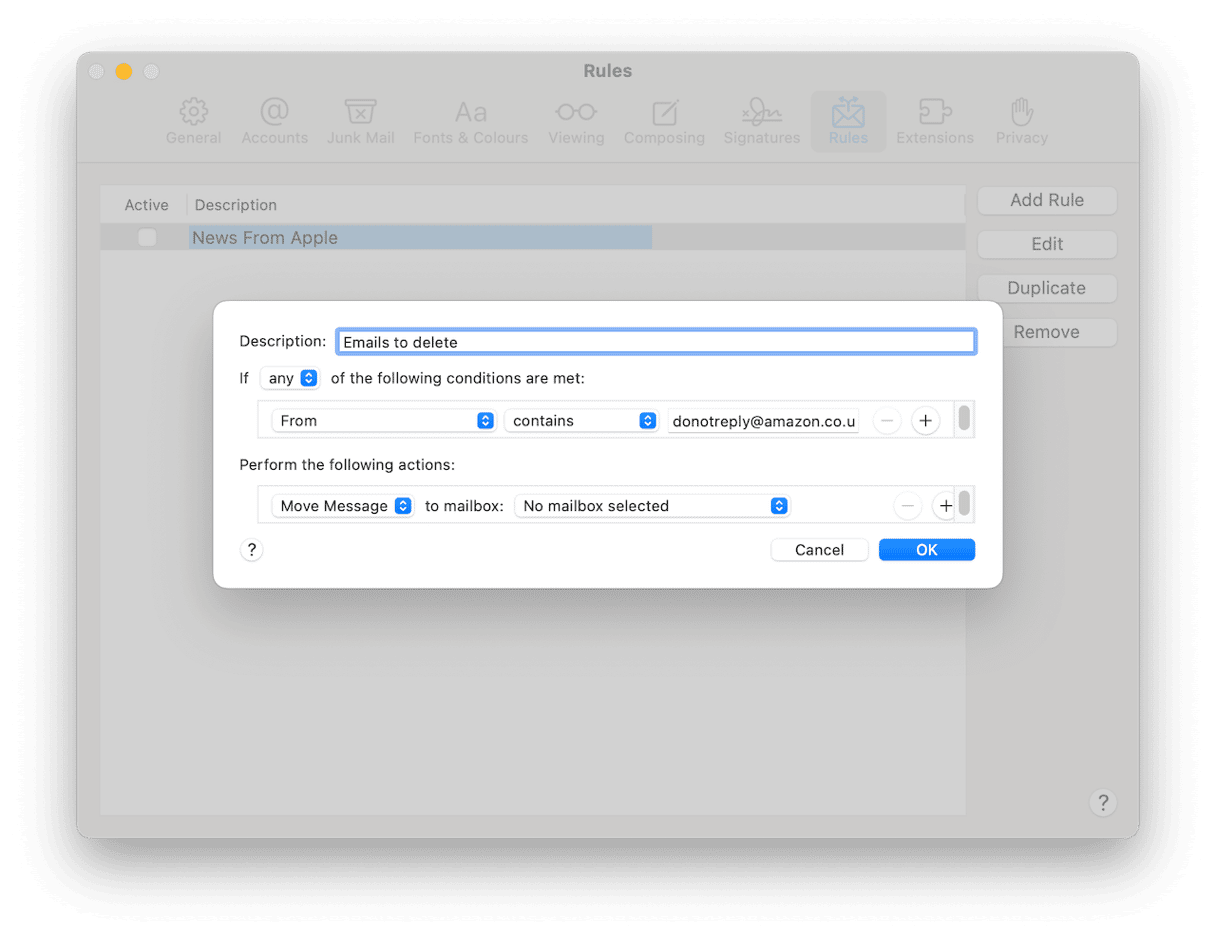Open the 'From' condition field dropdown

(x=383, y=421)
